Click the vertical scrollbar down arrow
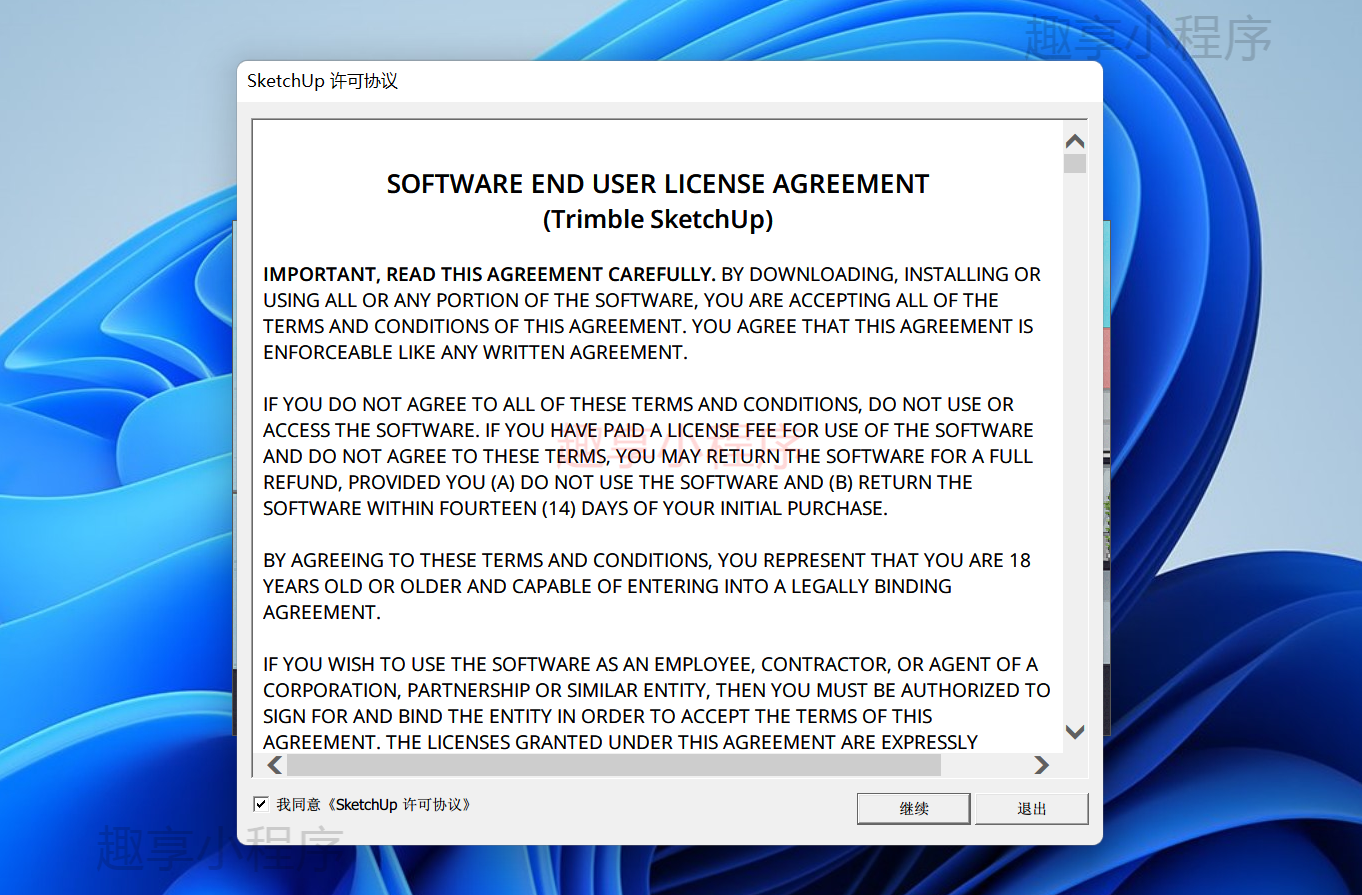 [1075, 732]
